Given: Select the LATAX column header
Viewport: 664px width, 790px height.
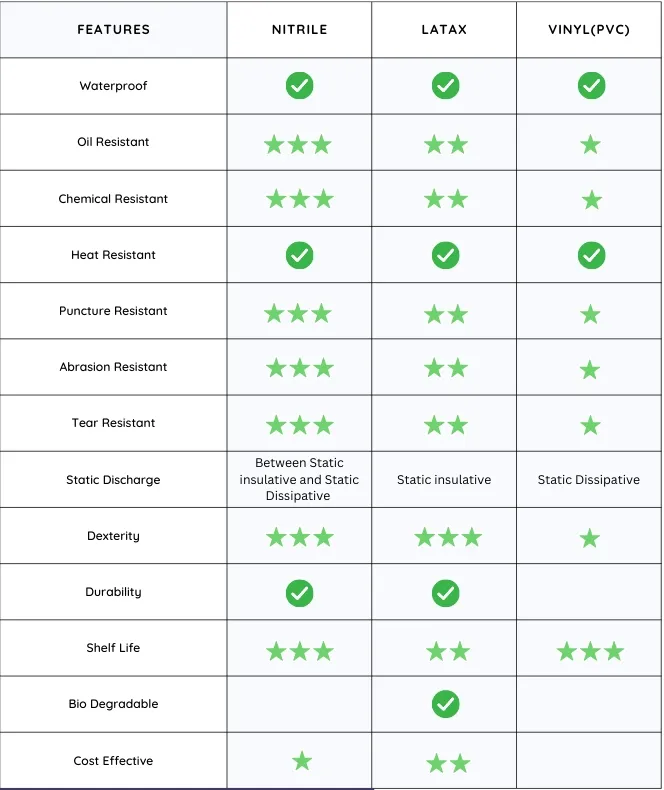Looking at the screenshot, I should coord(444,30).
